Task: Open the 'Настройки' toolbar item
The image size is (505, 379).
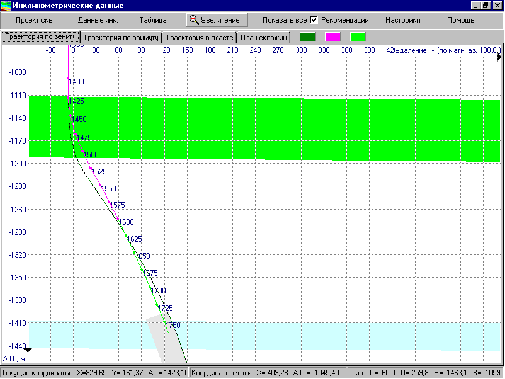Action: pyautogui.click(x=403, y=20)
